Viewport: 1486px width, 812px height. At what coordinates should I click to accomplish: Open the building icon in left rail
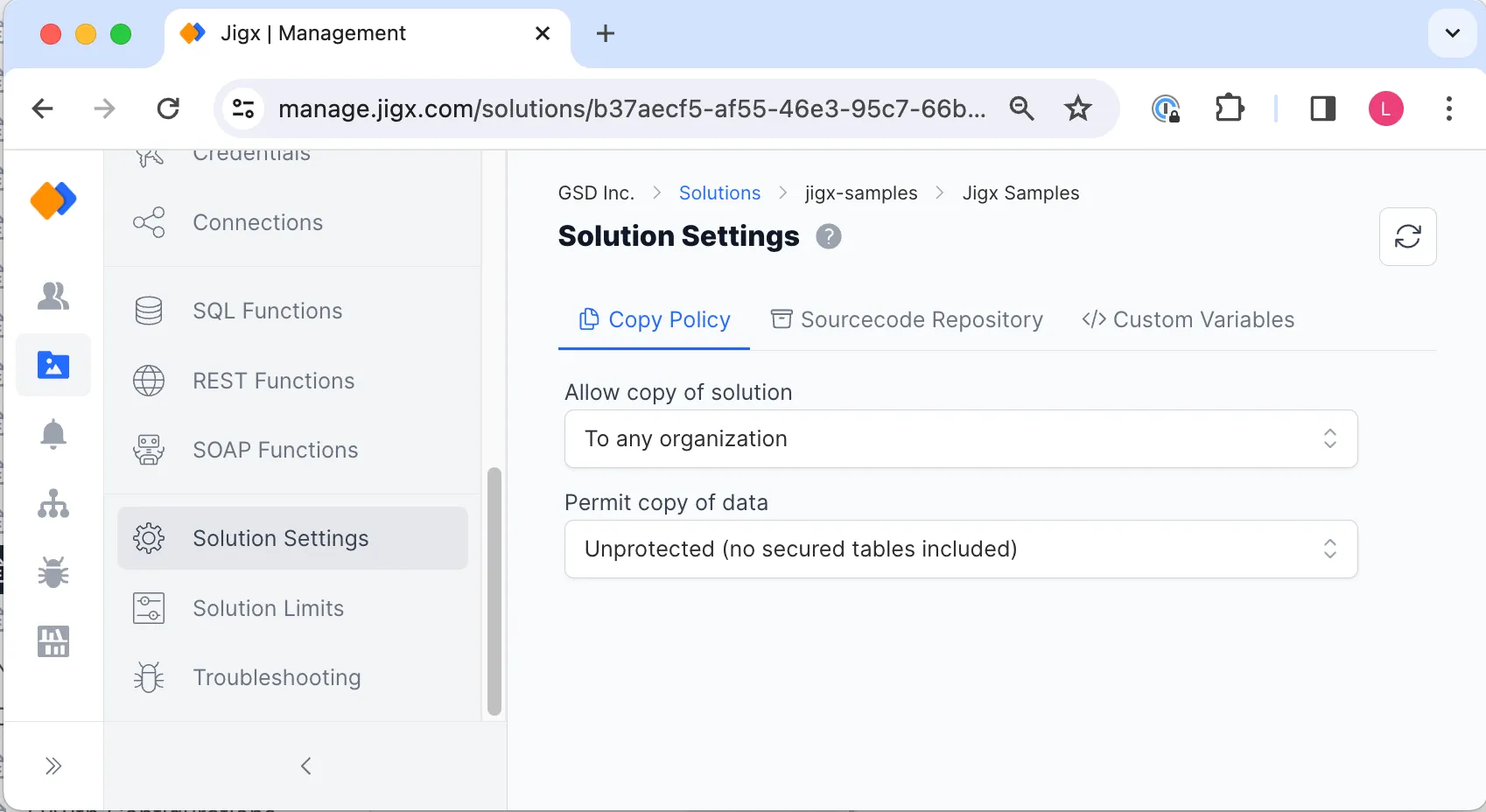click(x=53, y=642)
